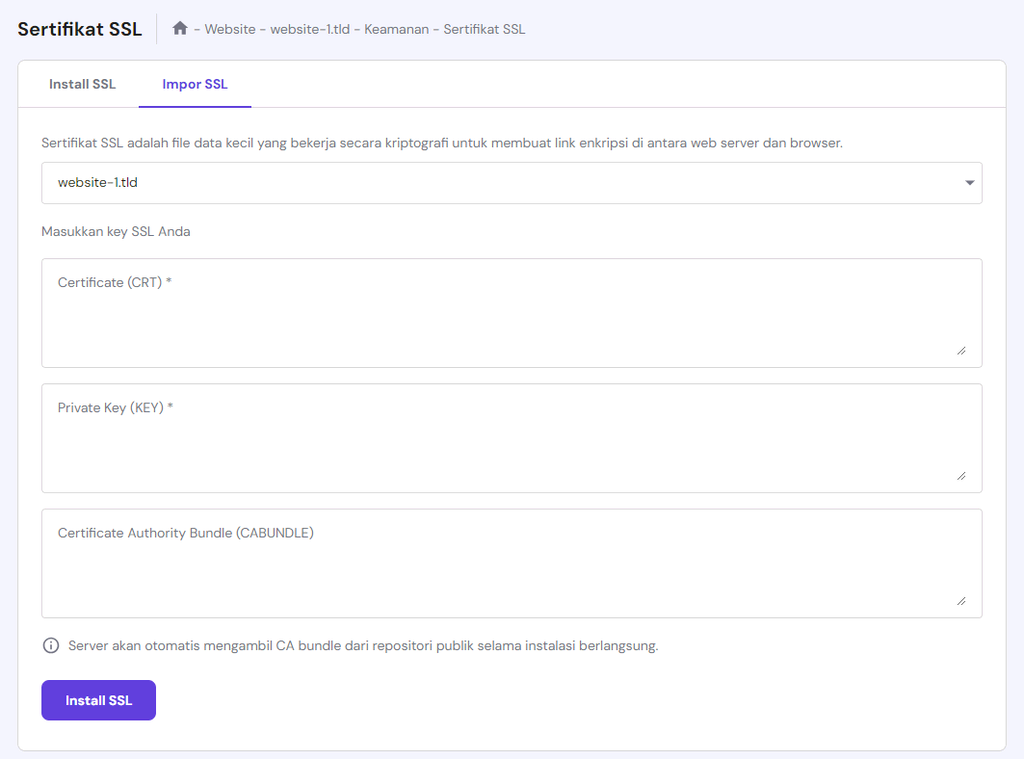Click the Sertifikat SSL breadcrumb entry
This screenshot has width=1024, height=759.
[x=484, y=29]
